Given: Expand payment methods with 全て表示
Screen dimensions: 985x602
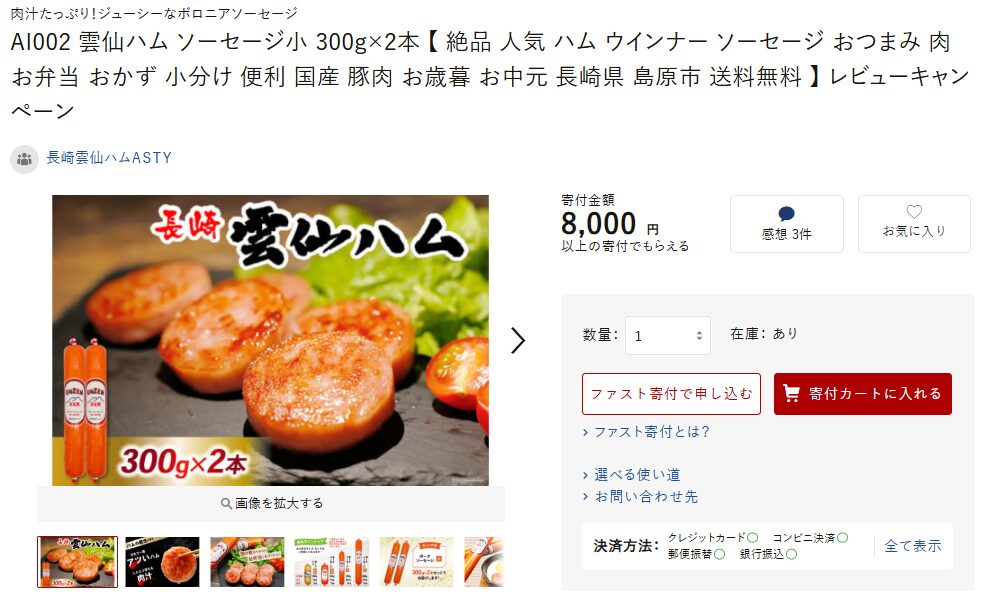Looking at the screenshot, I should point(913,546).
